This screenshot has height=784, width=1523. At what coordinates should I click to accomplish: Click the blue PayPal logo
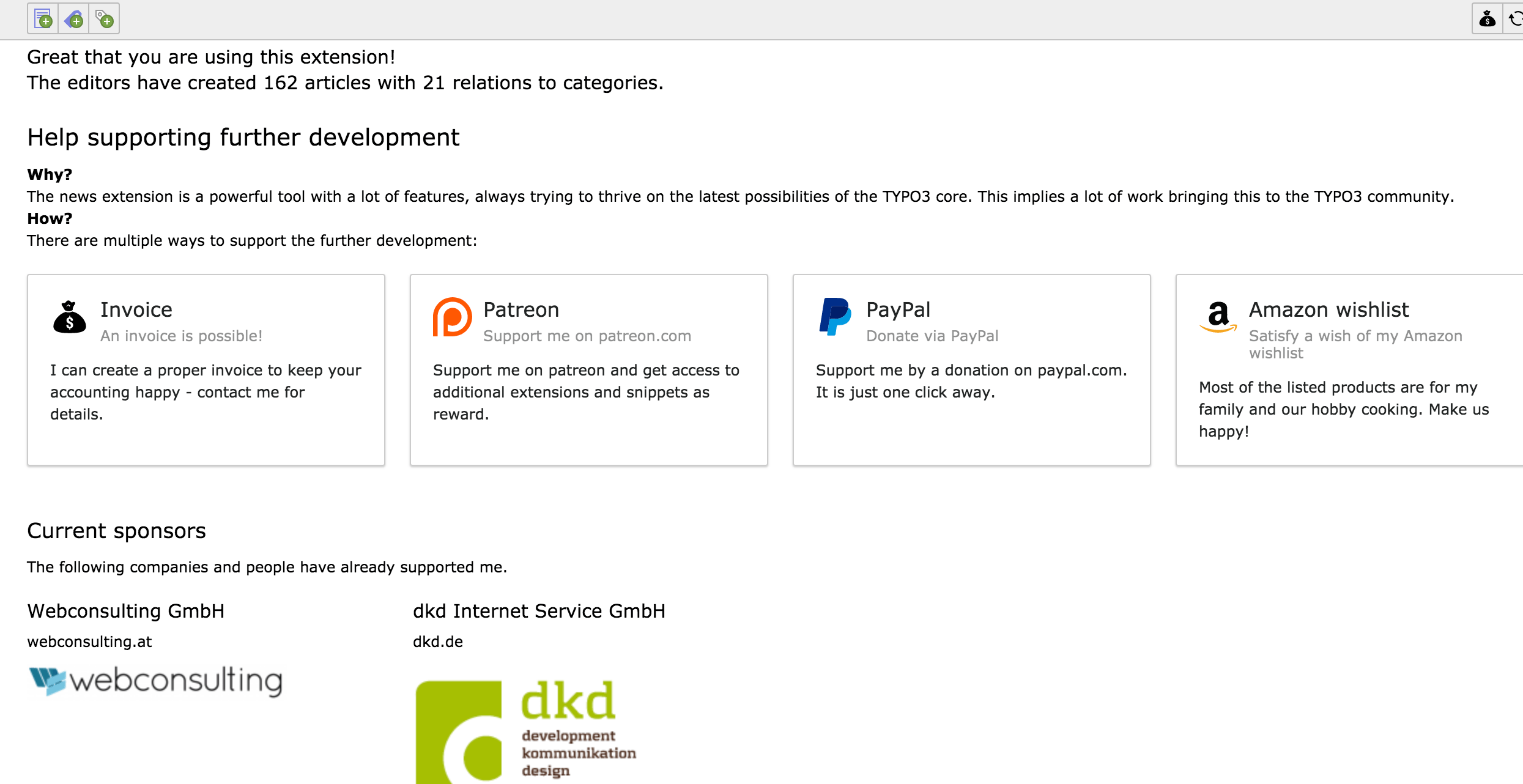click(x=835, y=317)
